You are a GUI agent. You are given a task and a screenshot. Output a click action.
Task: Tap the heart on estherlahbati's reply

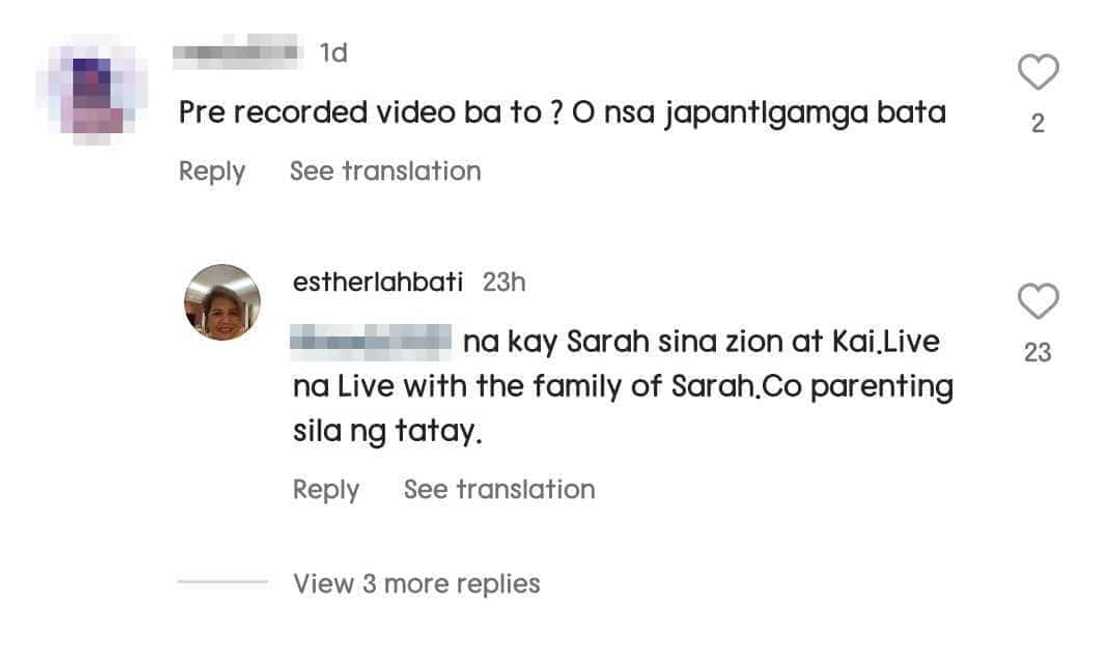[x=1037, y=301]
